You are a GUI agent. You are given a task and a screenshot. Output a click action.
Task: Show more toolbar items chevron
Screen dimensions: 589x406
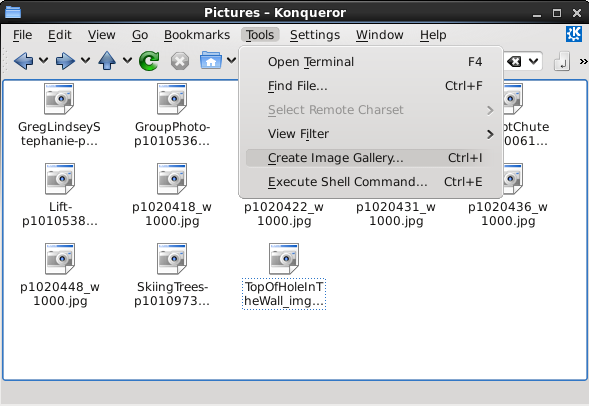pos(583,61)
